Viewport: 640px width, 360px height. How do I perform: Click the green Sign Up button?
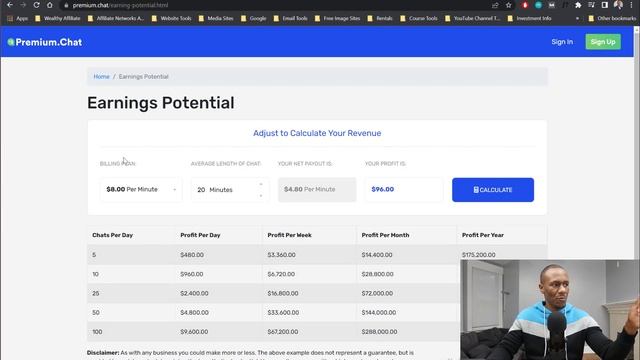pos(603,42)
